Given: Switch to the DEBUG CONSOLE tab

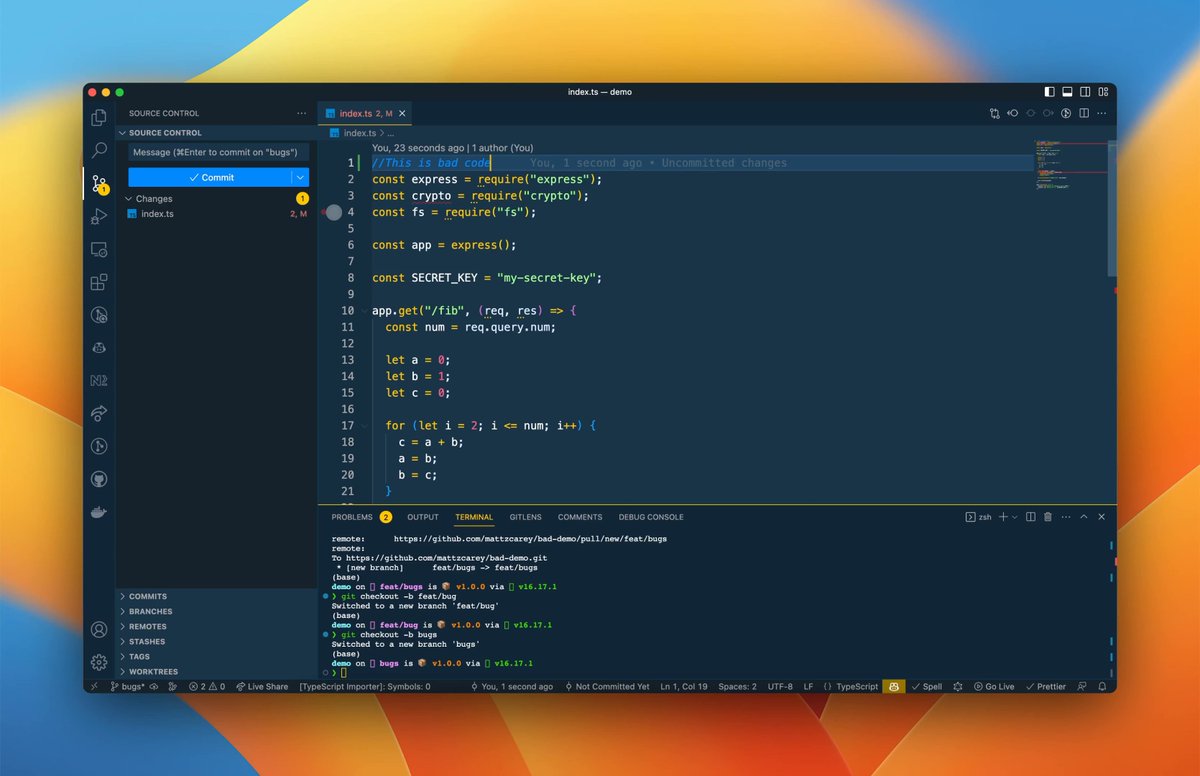Looking at the screenshot, I should click(x=651, y=517).
